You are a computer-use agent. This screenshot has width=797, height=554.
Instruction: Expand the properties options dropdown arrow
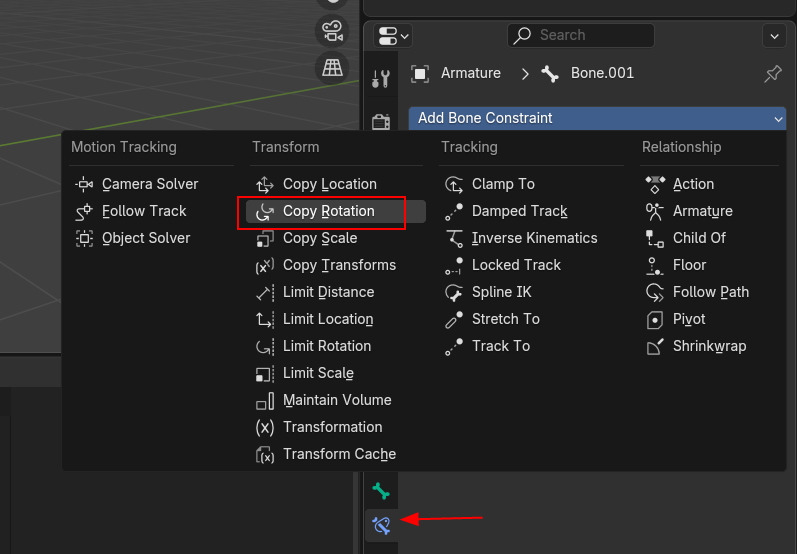pyautogui.click(x=775, y=36)
